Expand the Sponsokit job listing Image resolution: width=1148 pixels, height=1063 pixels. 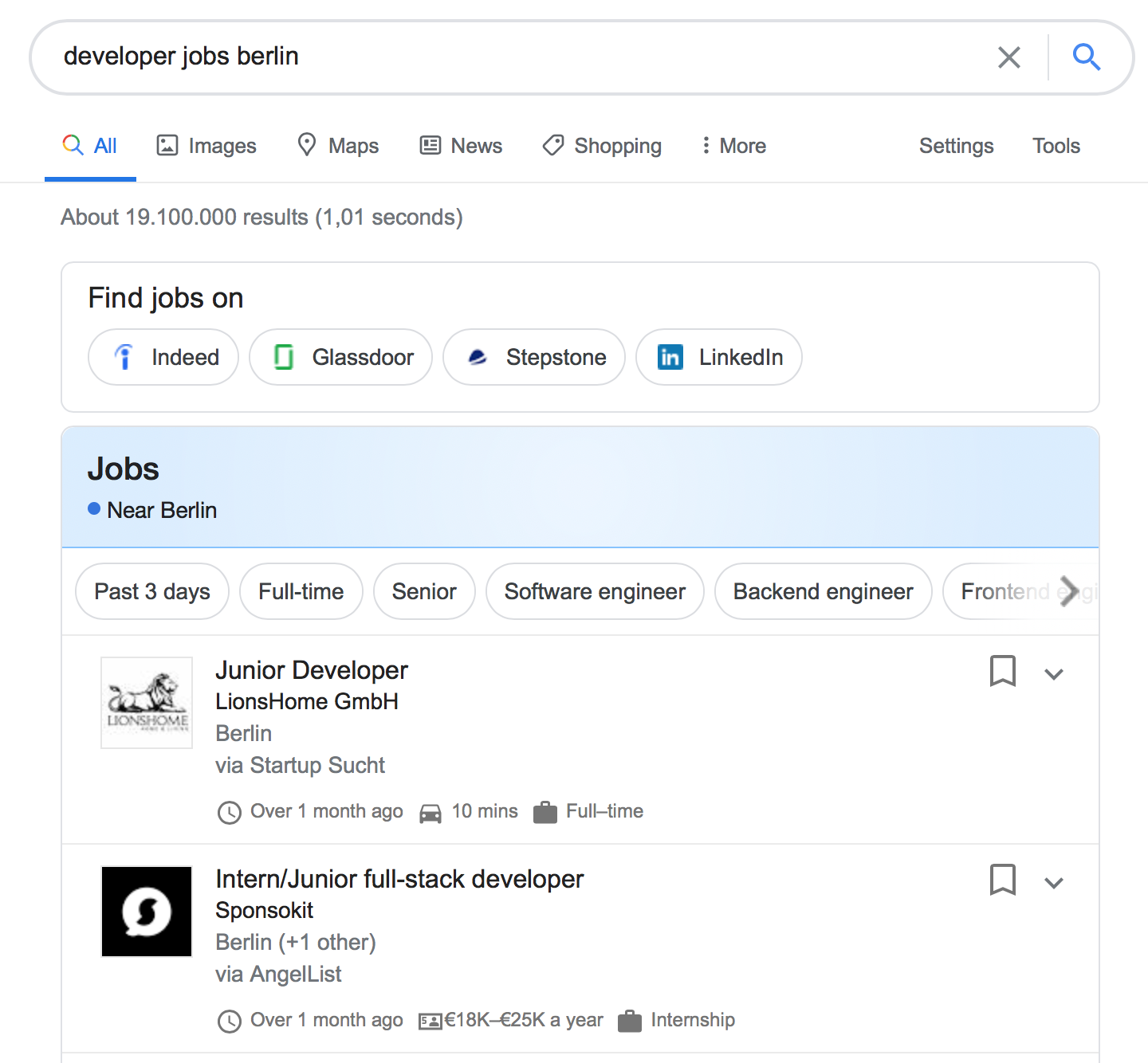click(1054, 883)
